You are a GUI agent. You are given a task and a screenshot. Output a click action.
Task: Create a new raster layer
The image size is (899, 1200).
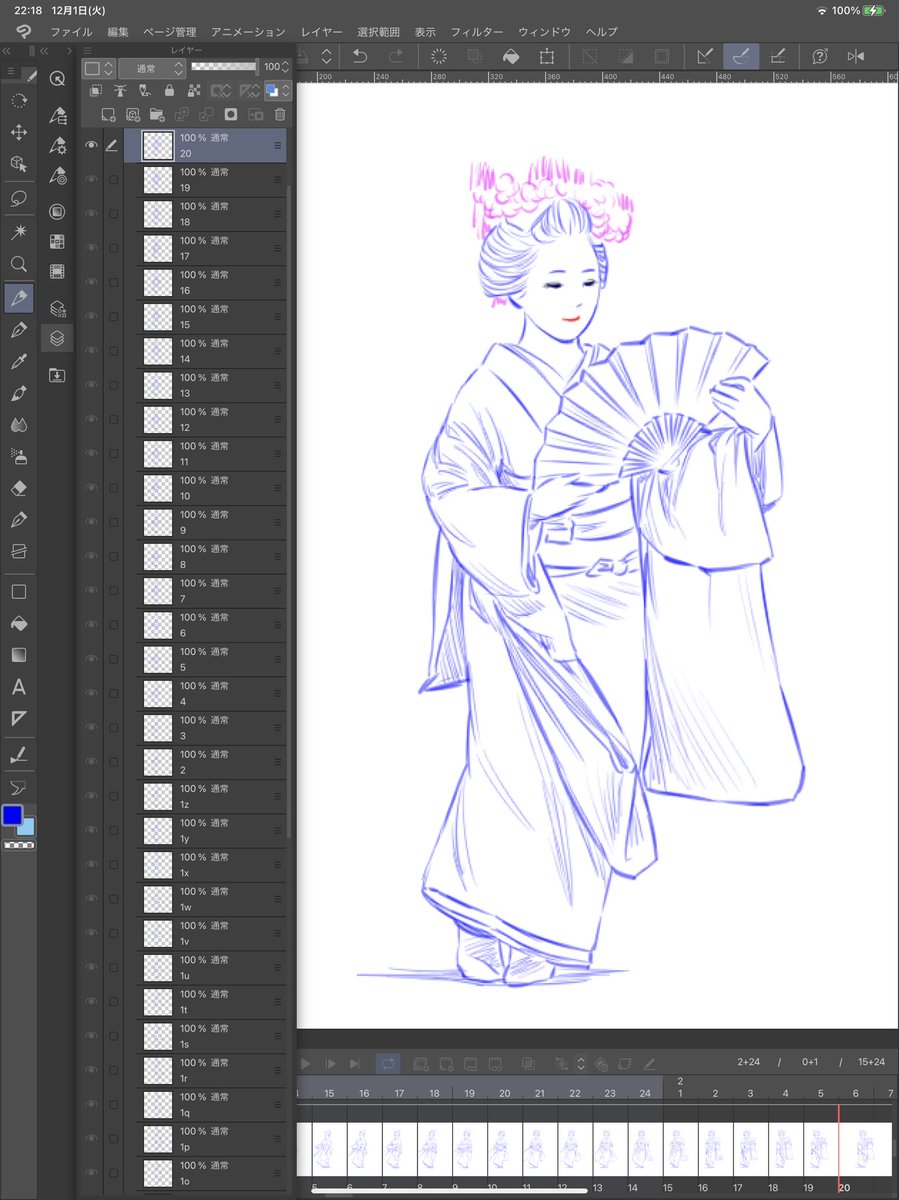[108, 114]
